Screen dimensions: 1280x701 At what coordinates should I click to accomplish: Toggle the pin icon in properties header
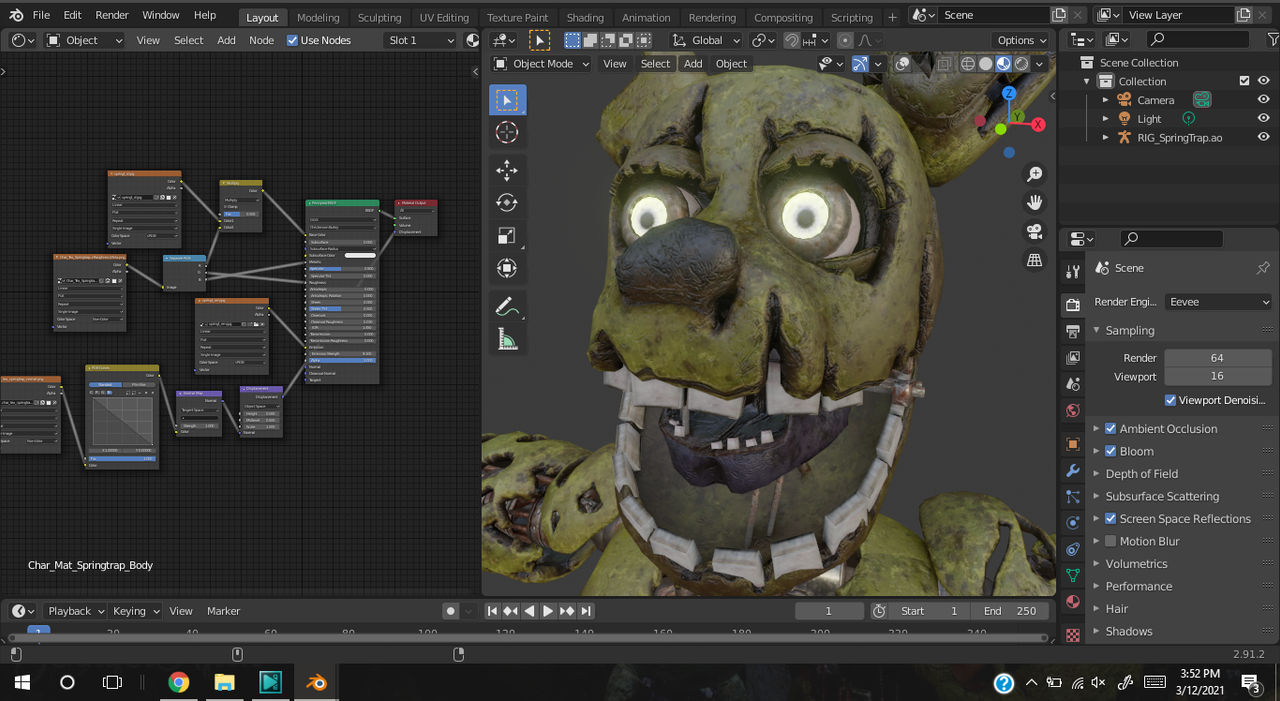pyautogui.click(x=1262, y=268)
